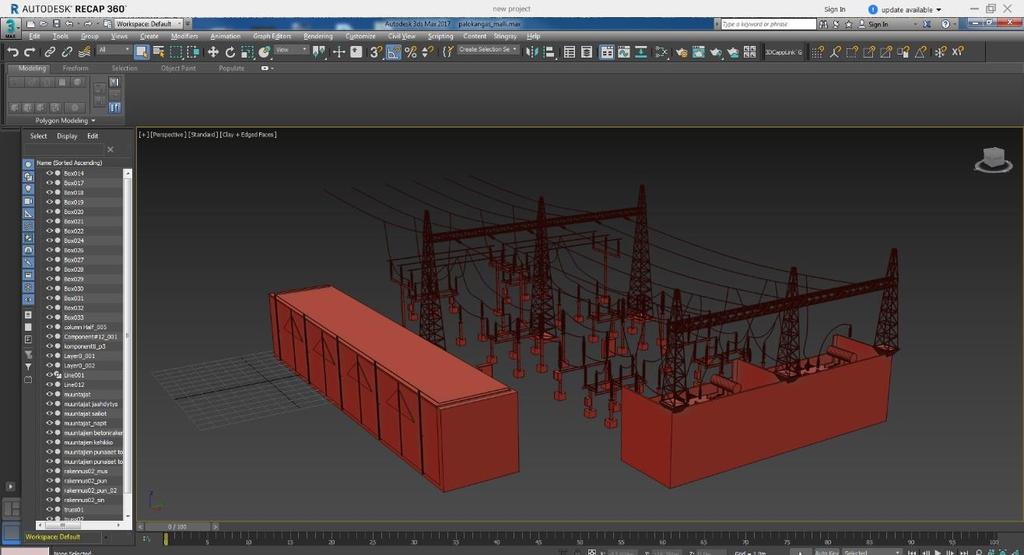Activate Unlink Selection tool
Image resolution: width=1024 pixels, height=555 pixels.
pyautogui.click(x=67, y=52)
